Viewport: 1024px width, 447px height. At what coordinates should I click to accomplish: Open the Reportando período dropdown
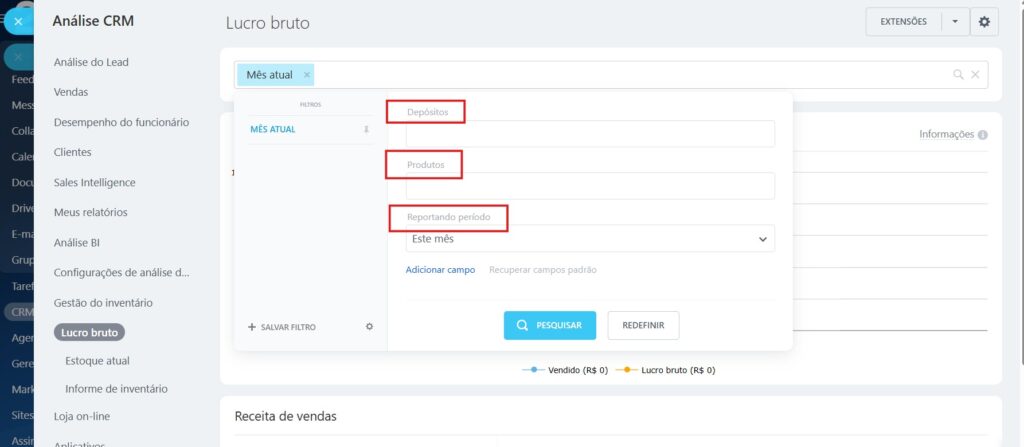pos(590,239)
